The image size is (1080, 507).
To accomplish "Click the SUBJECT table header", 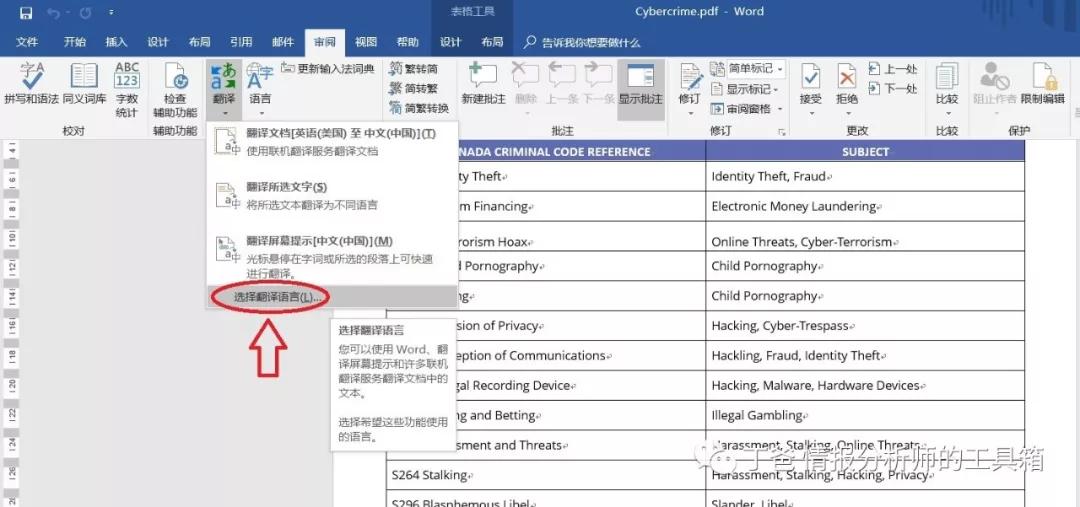I will click(865, 152).
